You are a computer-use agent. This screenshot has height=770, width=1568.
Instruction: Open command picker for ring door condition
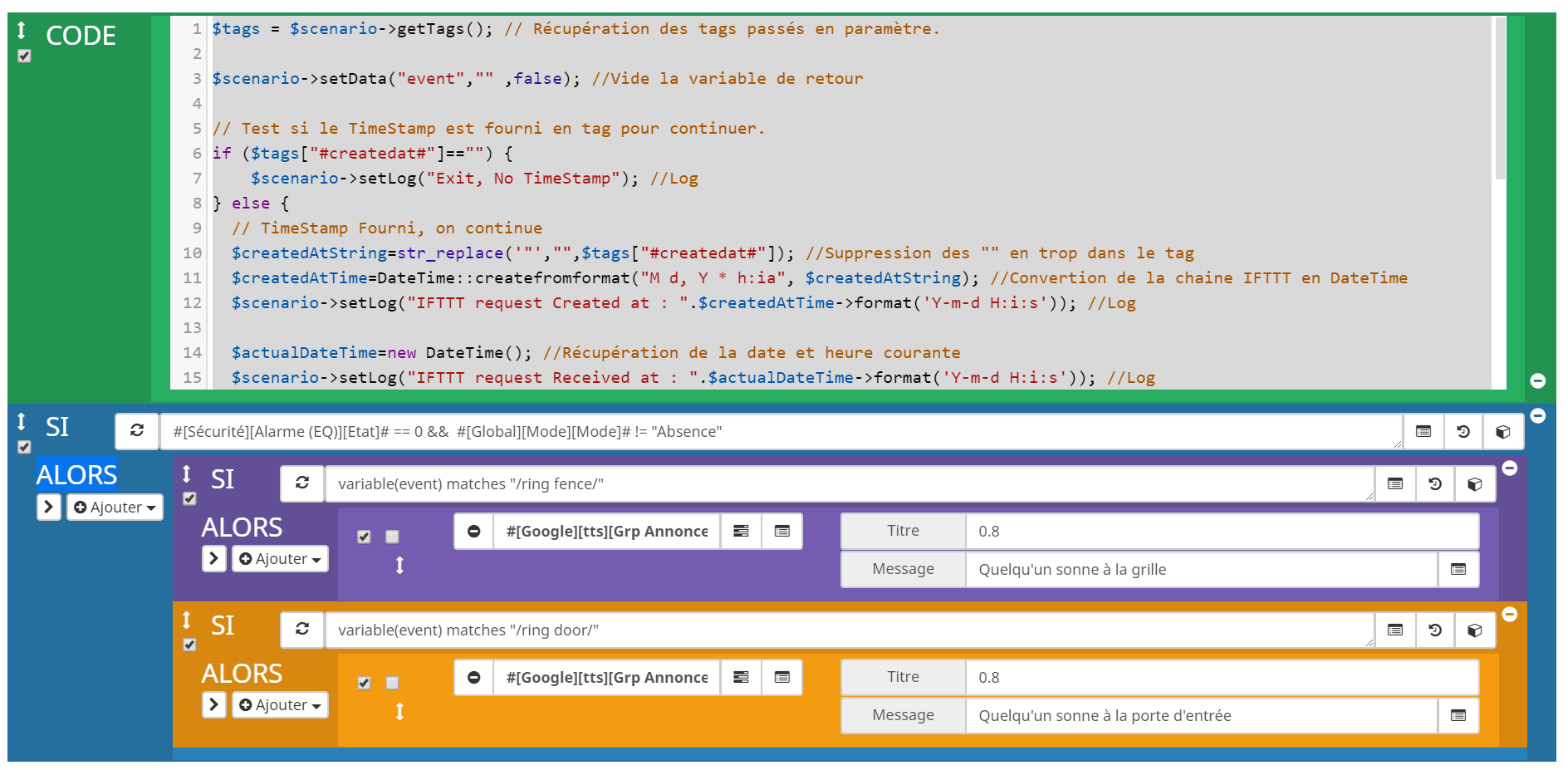[x=1395, y=630]
